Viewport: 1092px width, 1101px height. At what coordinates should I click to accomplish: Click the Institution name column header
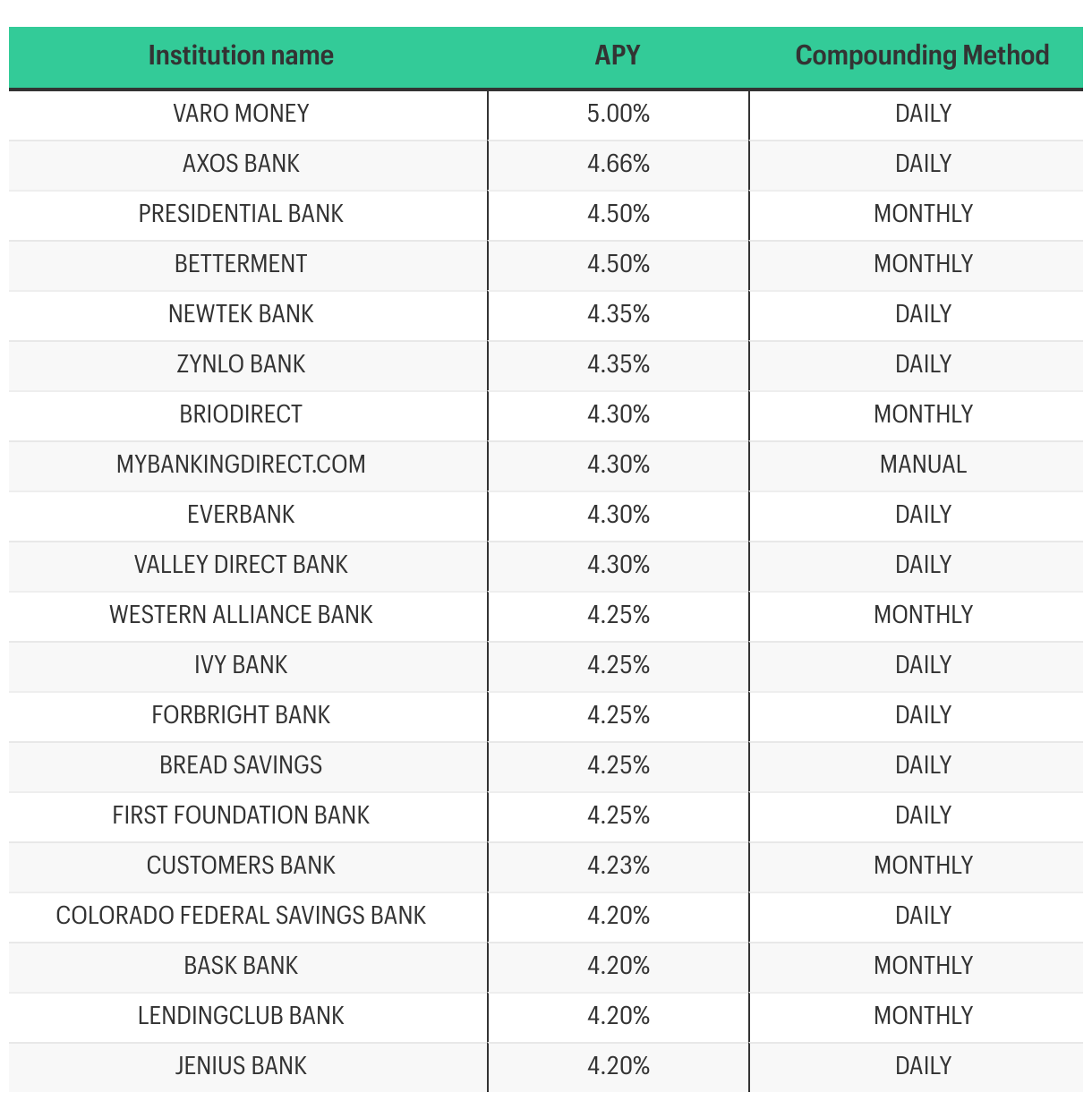[241, 55]
